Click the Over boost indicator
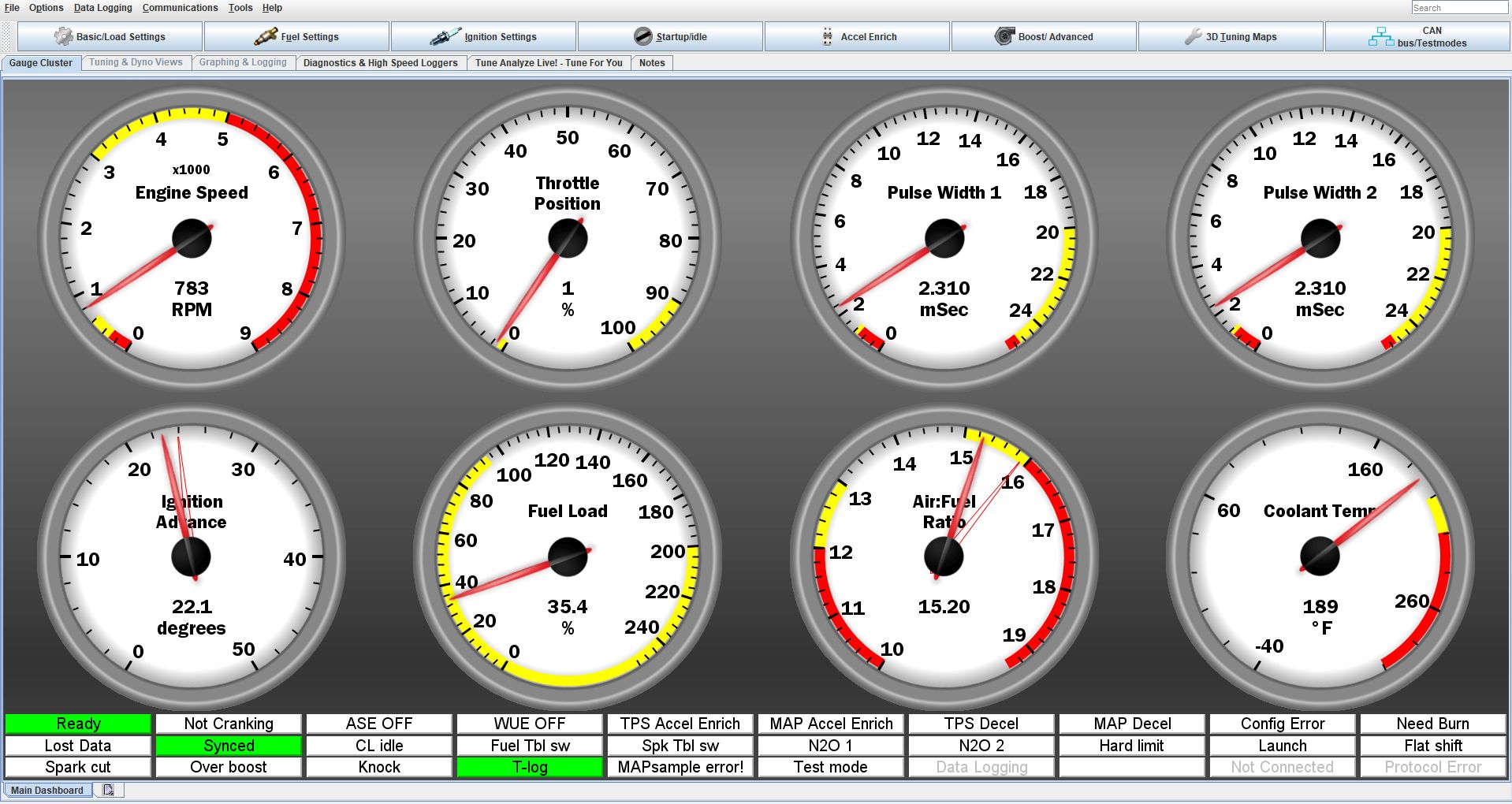The width and height of the screenshot is (1512, 804). click(x=229, y=767)
